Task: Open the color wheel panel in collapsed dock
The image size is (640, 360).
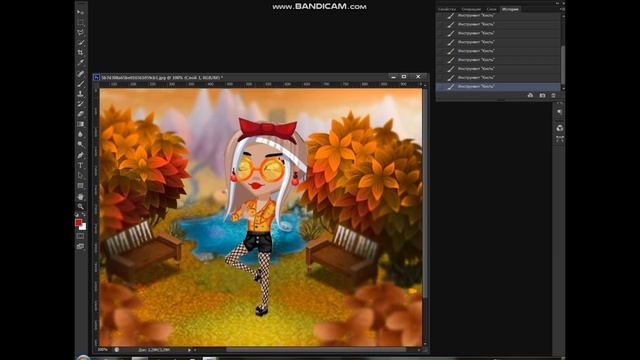Action: click(560, 128)
